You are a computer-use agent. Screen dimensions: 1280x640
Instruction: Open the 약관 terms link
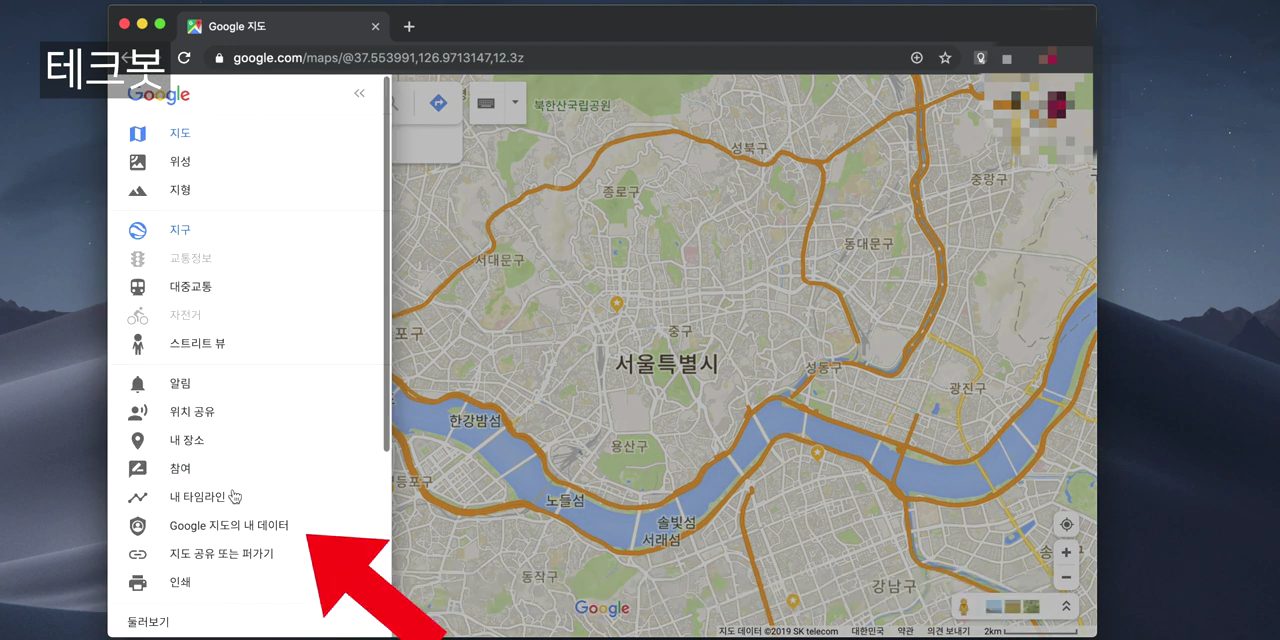click(x=905, y=632)
